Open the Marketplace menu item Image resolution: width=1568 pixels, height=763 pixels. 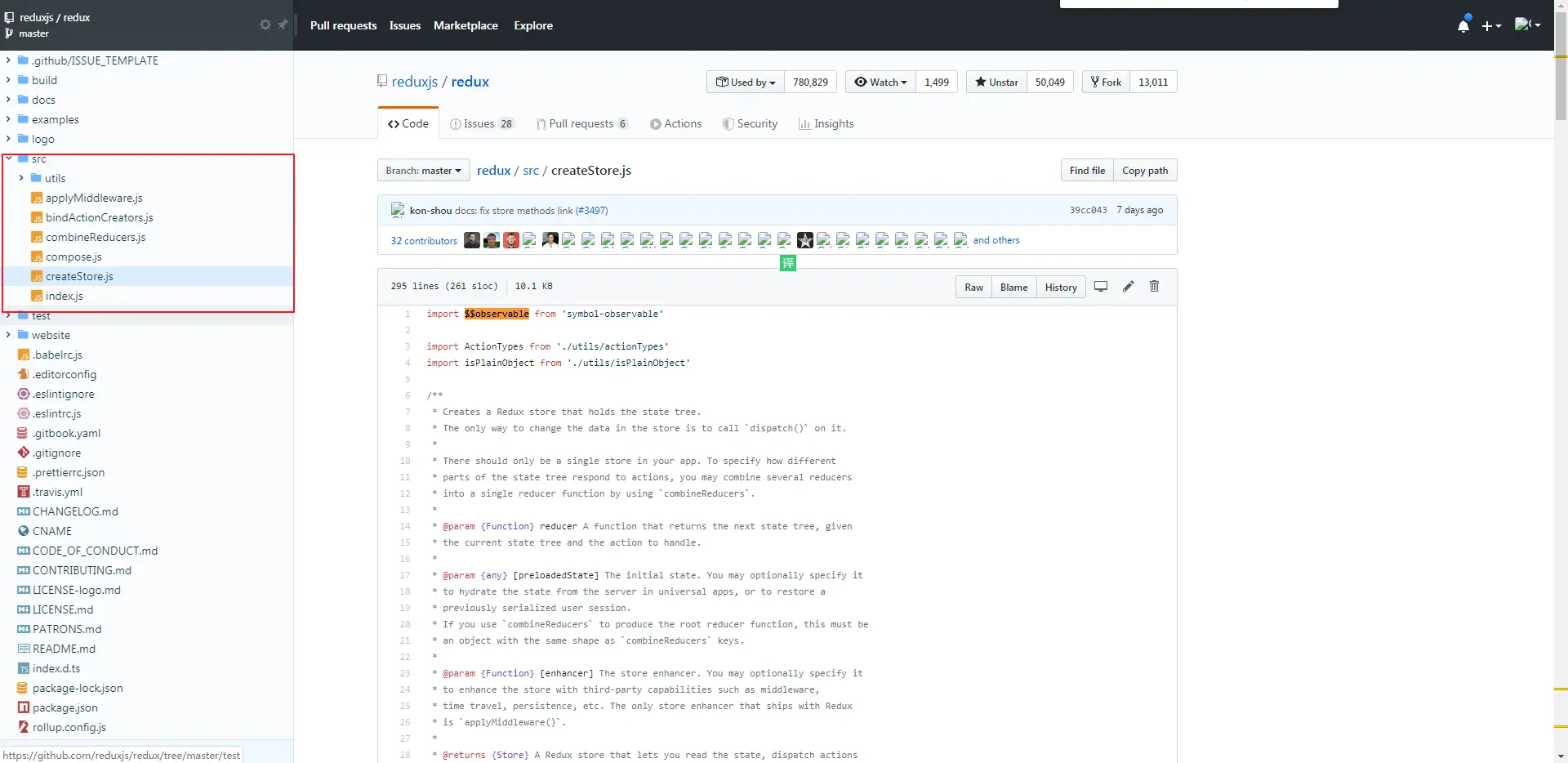click(x=465, y=25)
